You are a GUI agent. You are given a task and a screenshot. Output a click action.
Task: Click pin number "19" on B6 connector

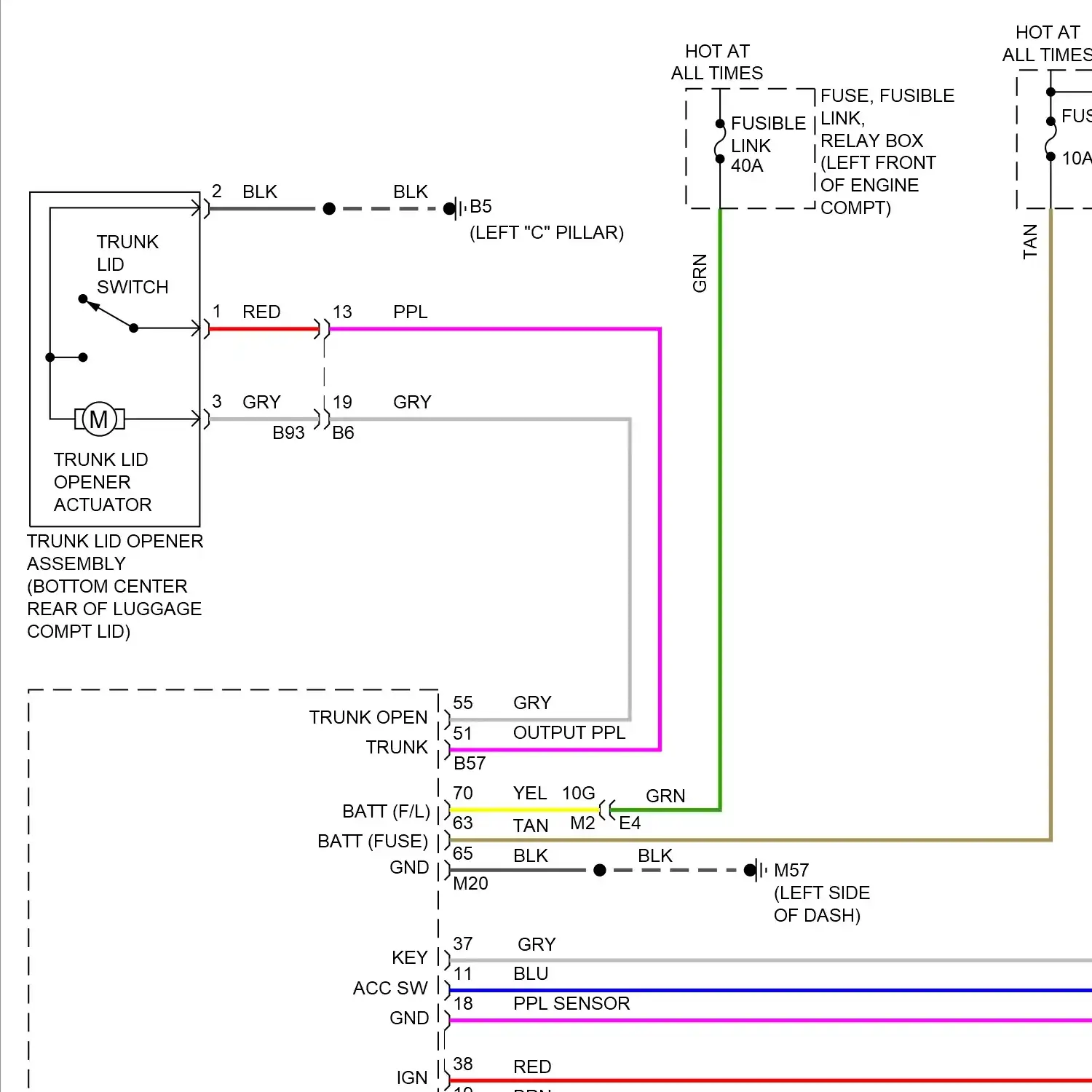tap(342, 403)
